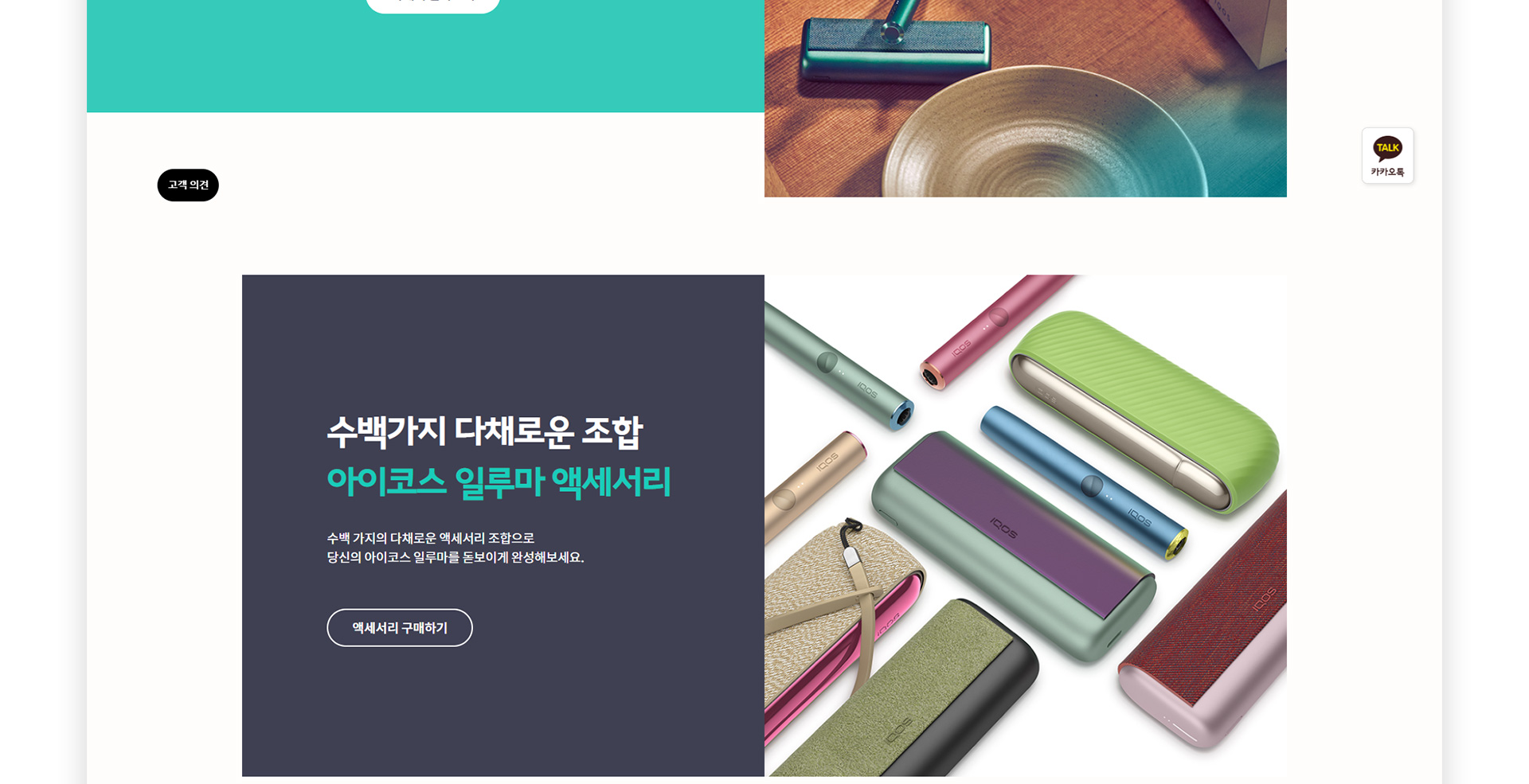Viewport: 1529px width, 784px height.
Task: Click the partially visible white button in teal banner
Action: point(432,5)
